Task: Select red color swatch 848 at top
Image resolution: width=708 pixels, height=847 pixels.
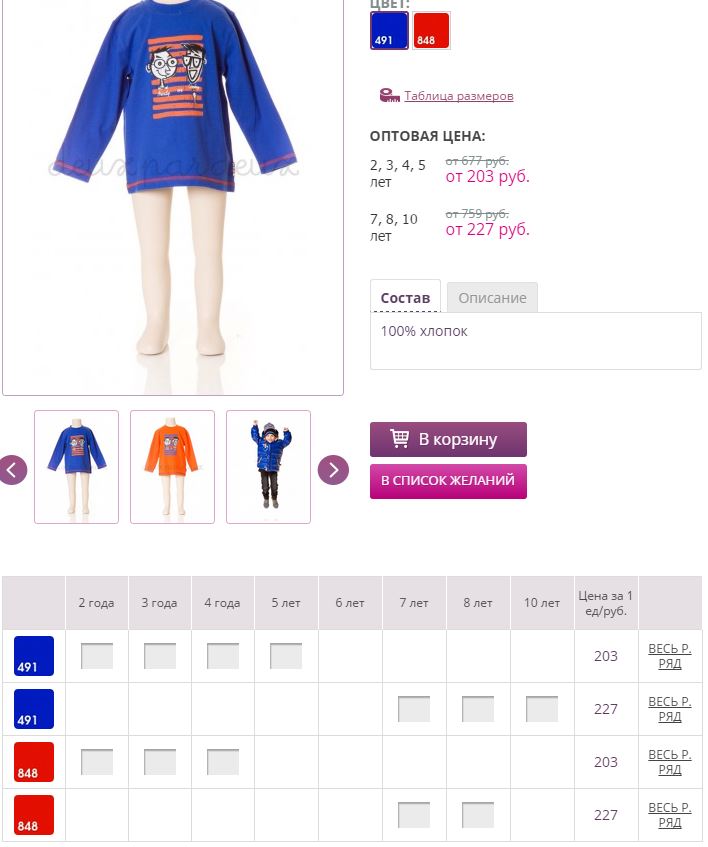Action: pos(431,30)
